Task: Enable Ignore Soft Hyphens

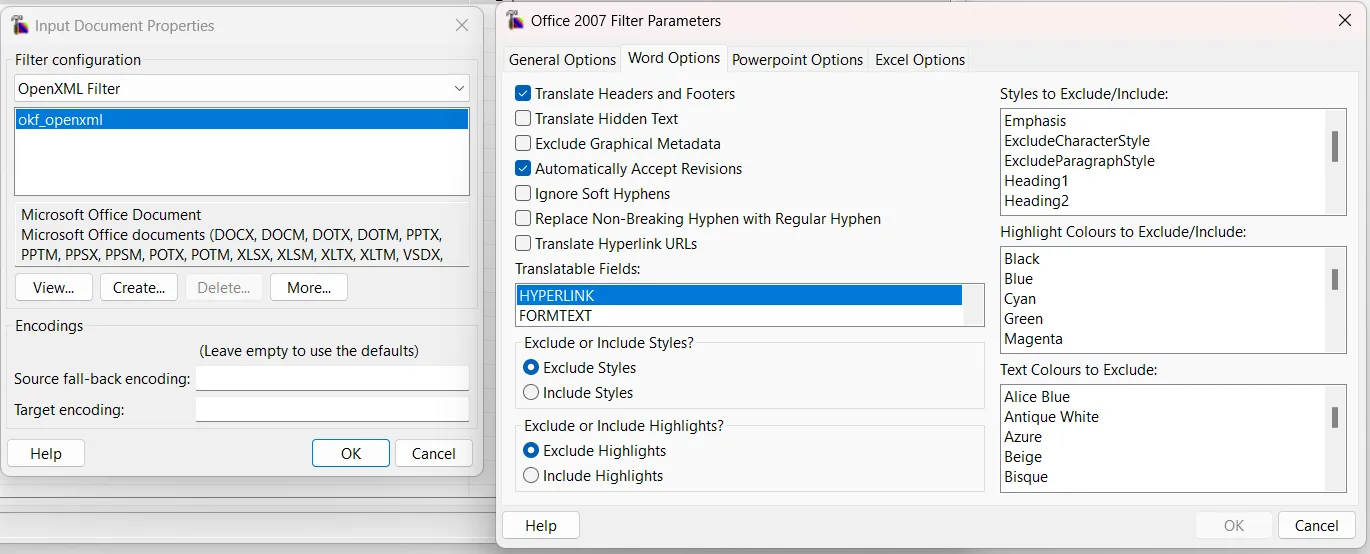Action: tap(523, 193)
